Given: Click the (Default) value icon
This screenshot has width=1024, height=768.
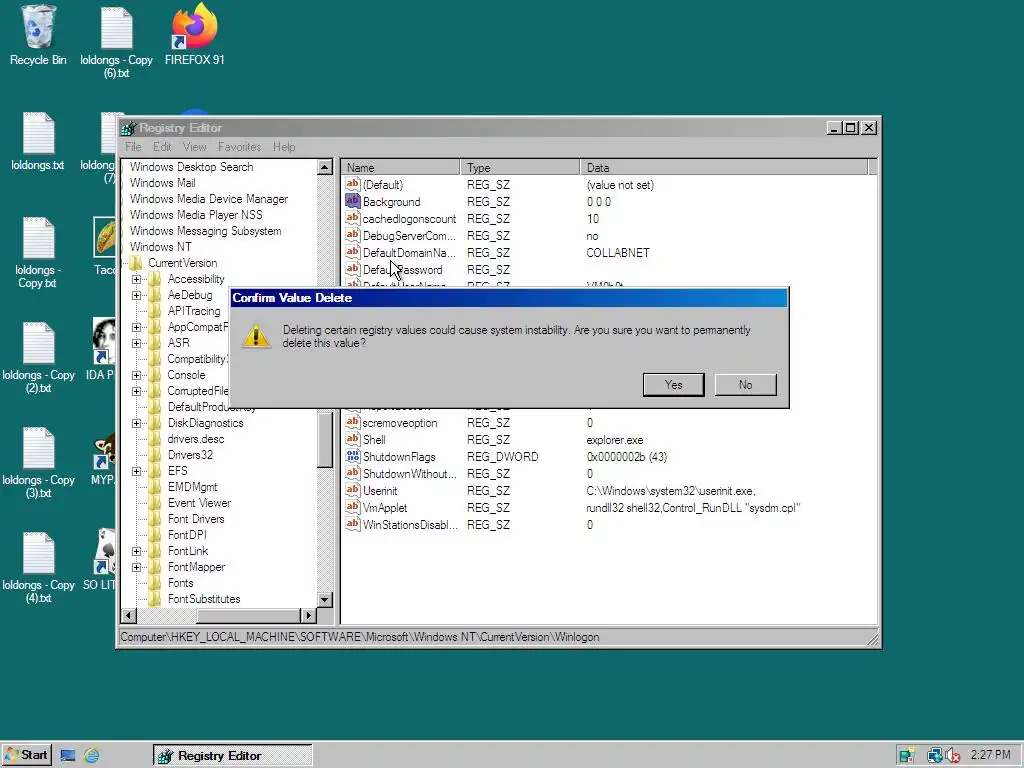Looking at the screenshot, I should [x=353, y=184].
